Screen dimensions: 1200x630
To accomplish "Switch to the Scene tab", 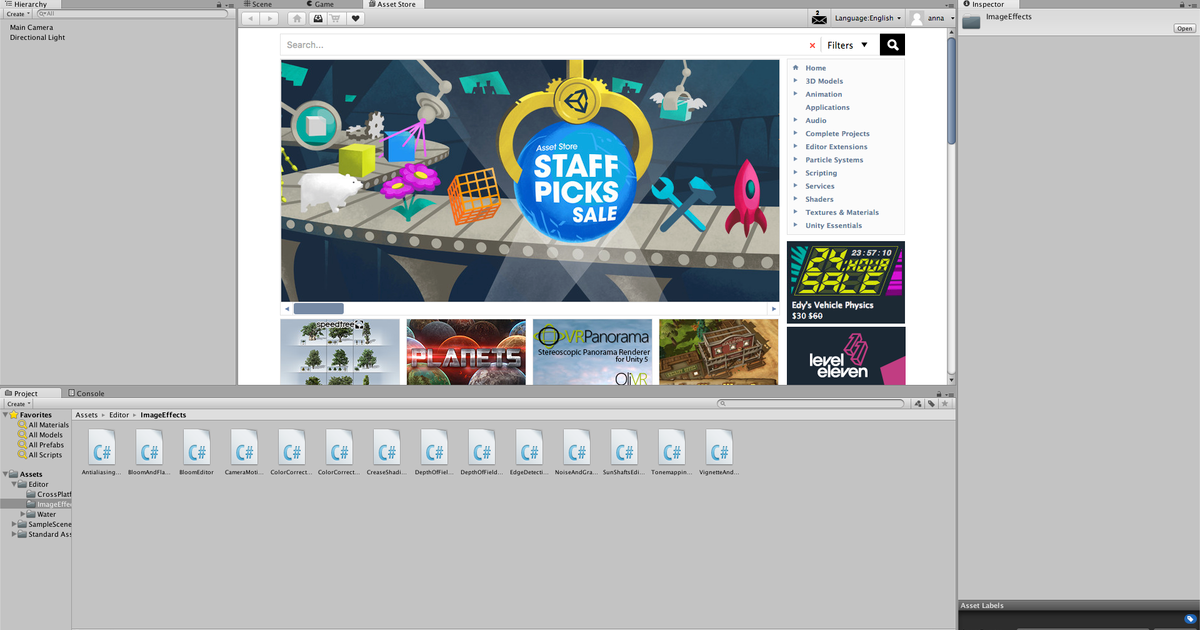I will pyautogui.click(x=258, y=4).
